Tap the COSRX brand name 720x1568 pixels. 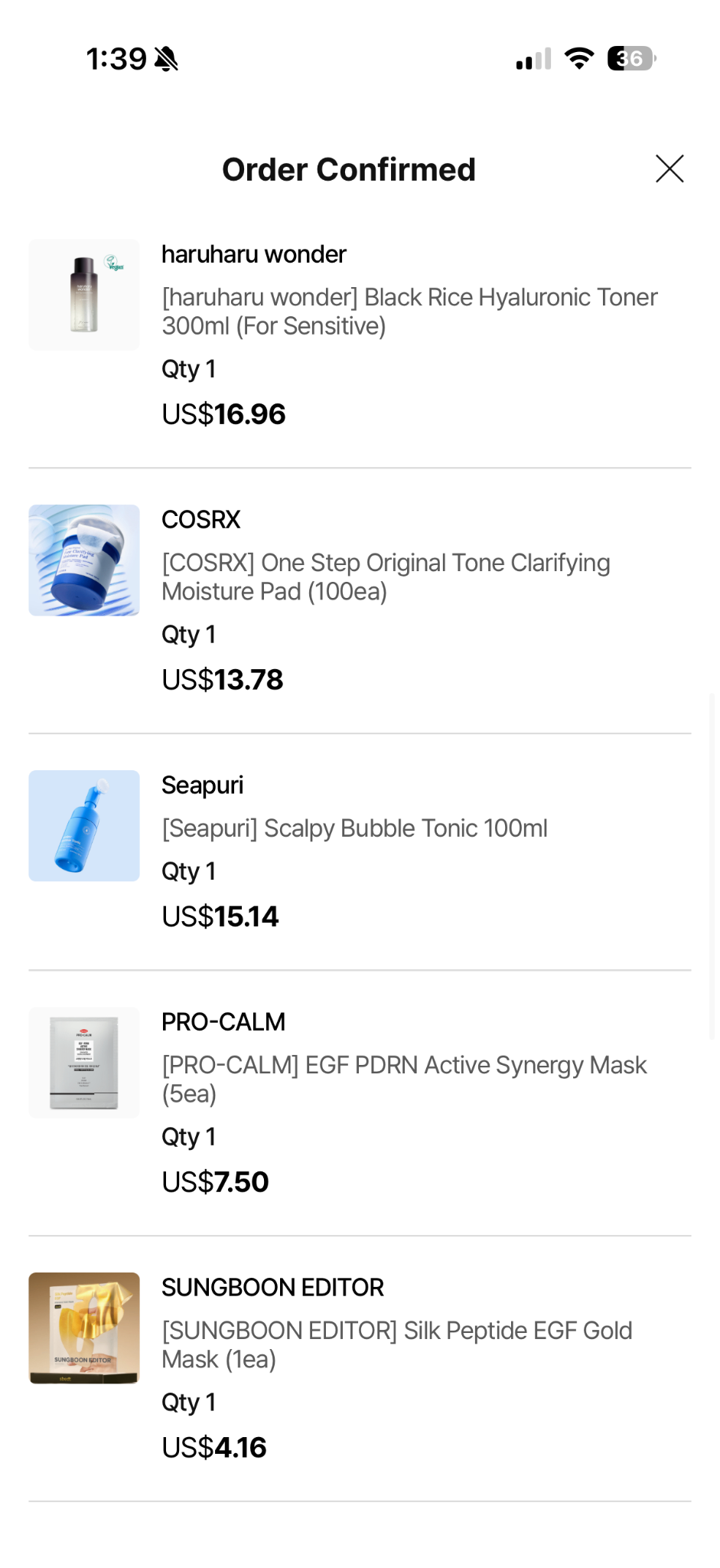pyautogui.click(x=201, y=520)
